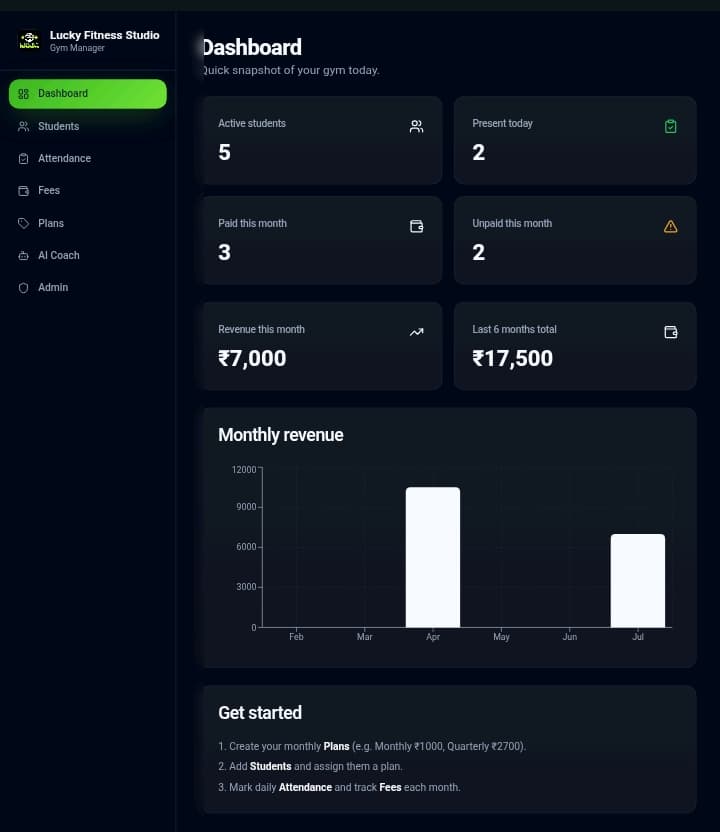Click the July revenue bar
The image size is (720, 832).
point(638,580)
